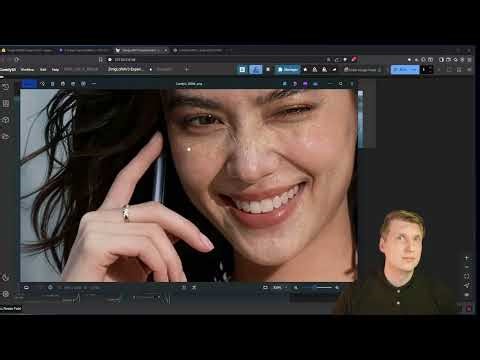Open the Edit menu in ComfyUI

pos(43,70)
